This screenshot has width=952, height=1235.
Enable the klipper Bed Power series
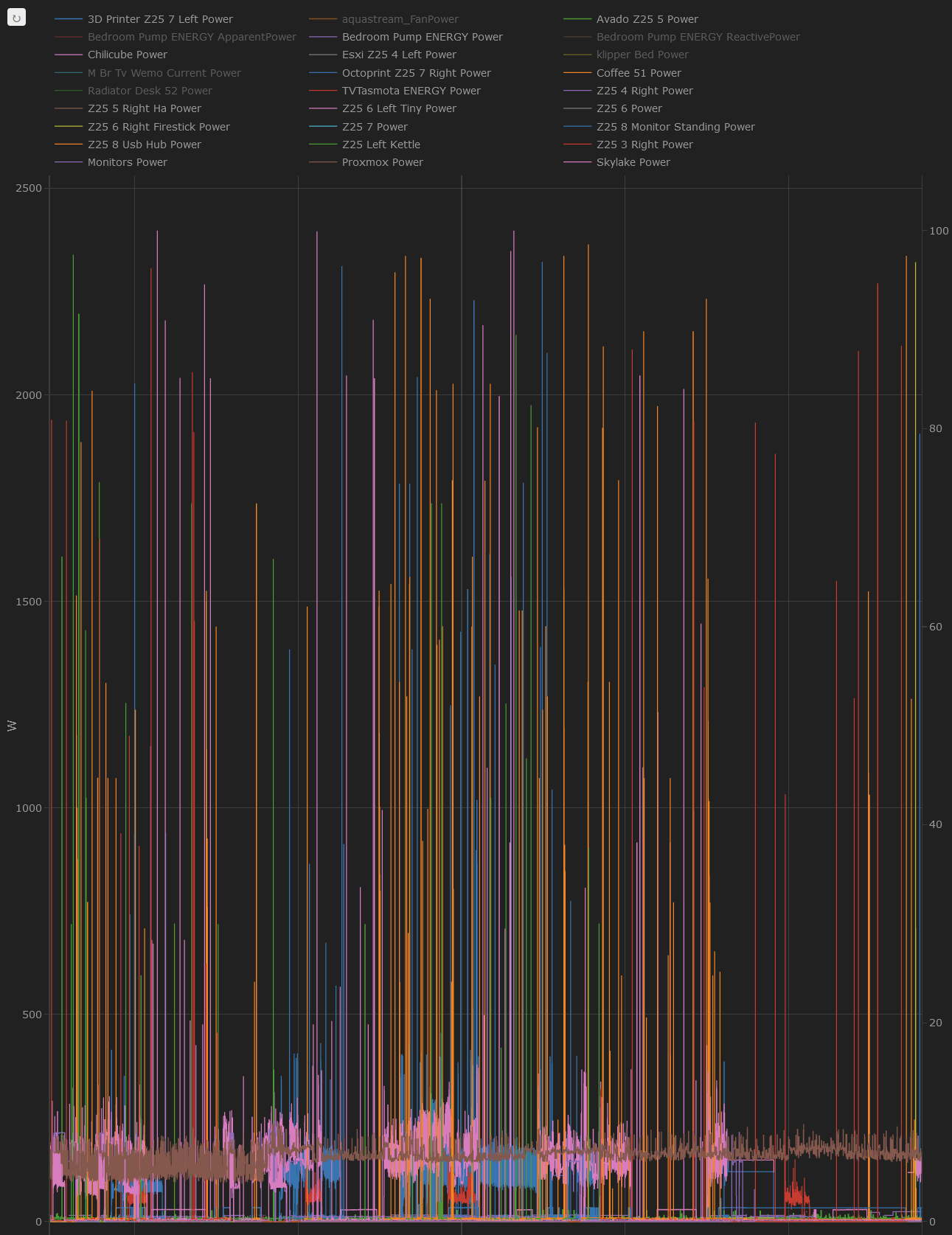pos(642,55)
